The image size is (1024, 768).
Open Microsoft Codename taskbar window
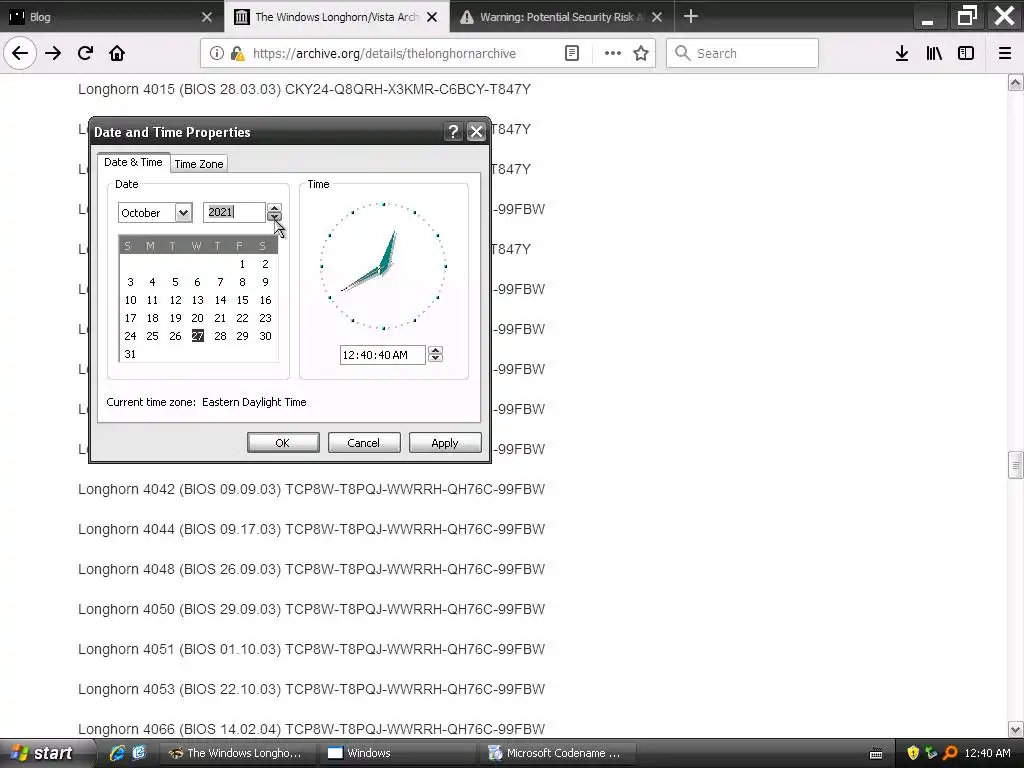pyautogui.click(x=559, y=753)
